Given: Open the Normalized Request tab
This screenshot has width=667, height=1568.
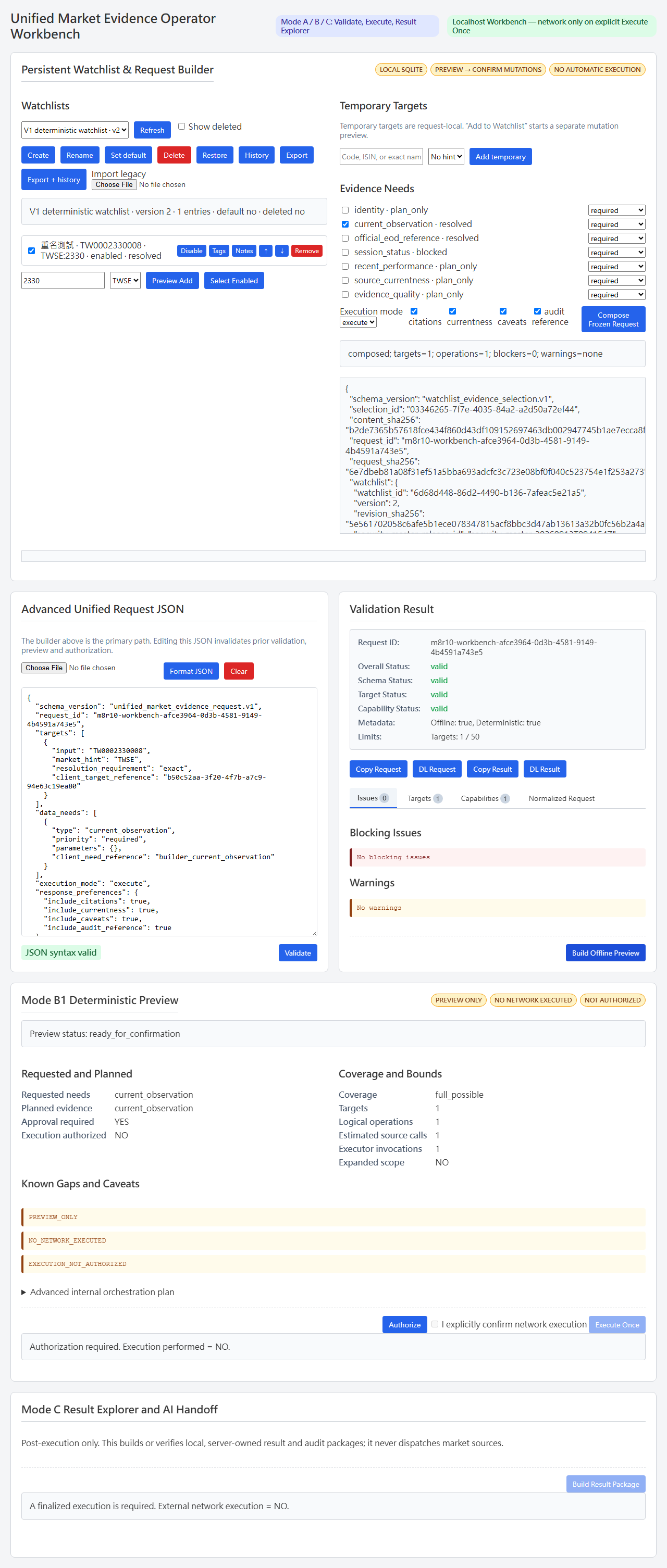Looking at the screenshot, I should click(x=562, y=799).
